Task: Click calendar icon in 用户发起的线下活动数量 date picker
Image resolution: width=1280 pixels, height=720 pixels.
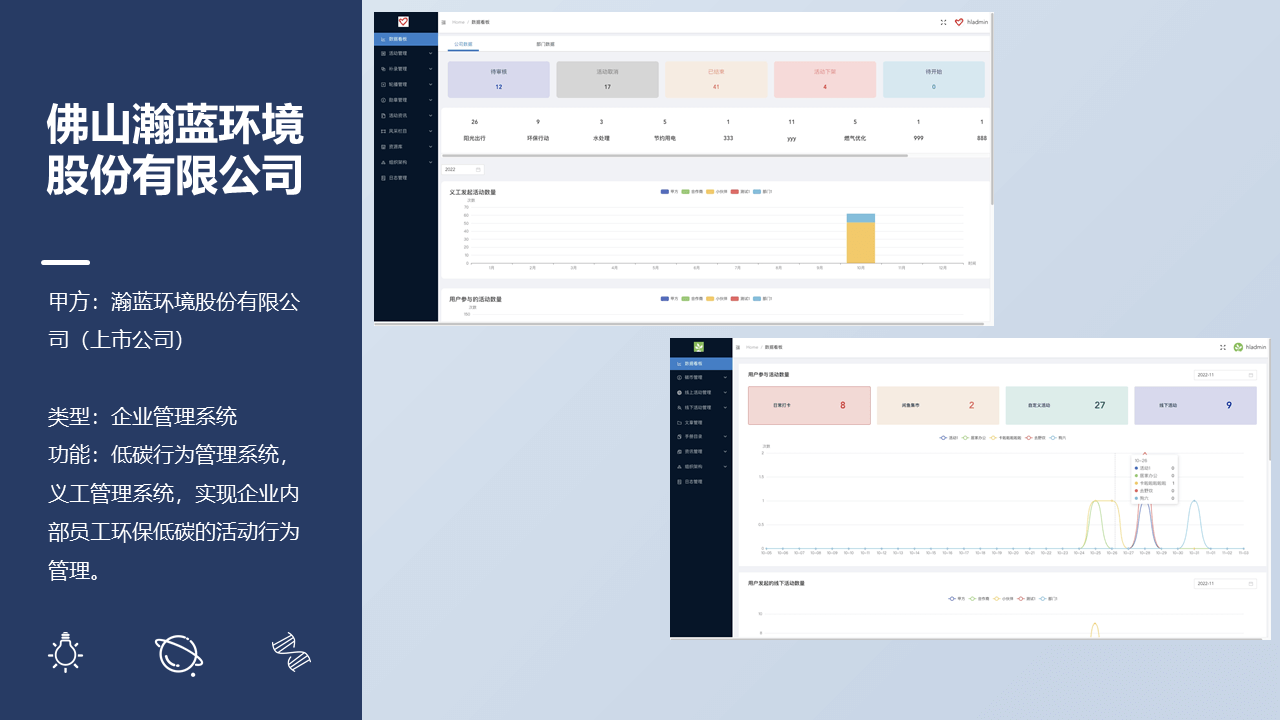Action: (x=1250, y=583)
